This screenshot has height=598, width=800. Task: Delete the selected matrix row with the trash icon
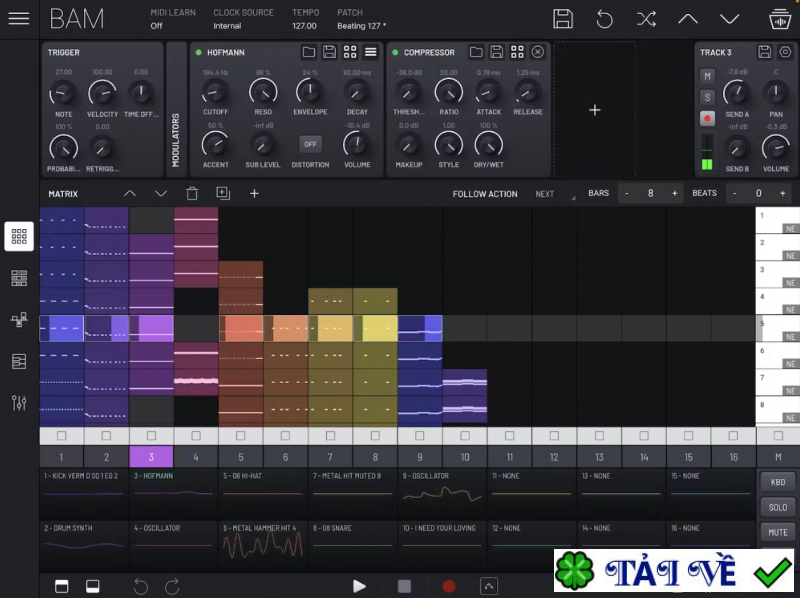tap(192, 193)
